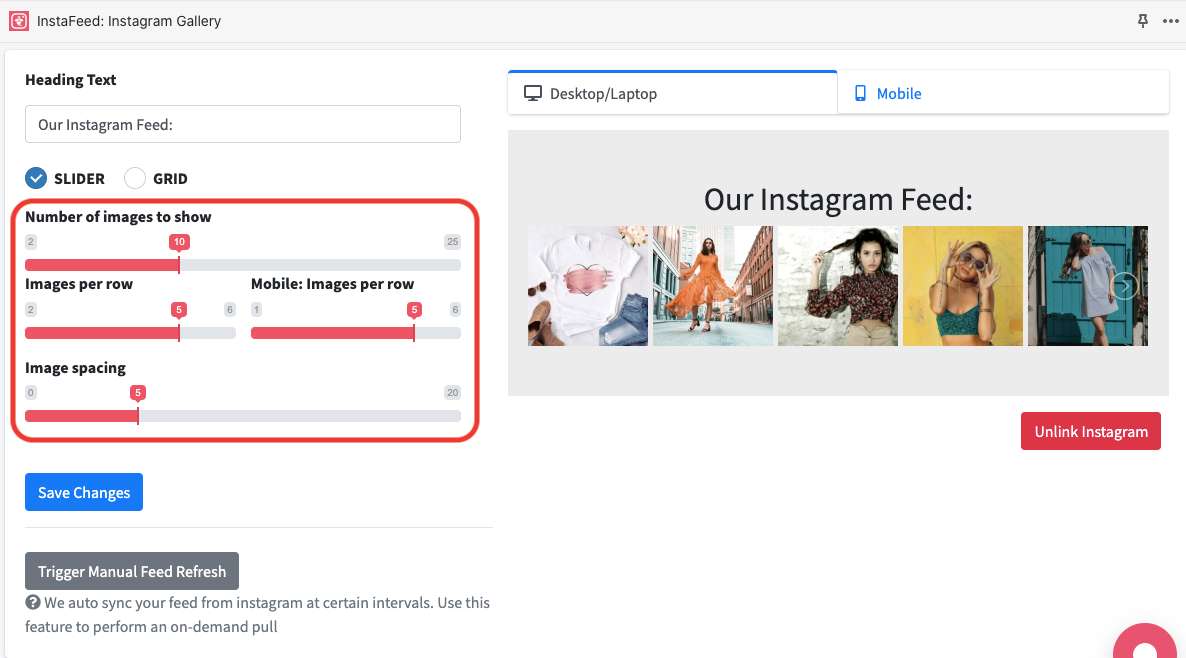Click the Save Changes button

point(84,492)
